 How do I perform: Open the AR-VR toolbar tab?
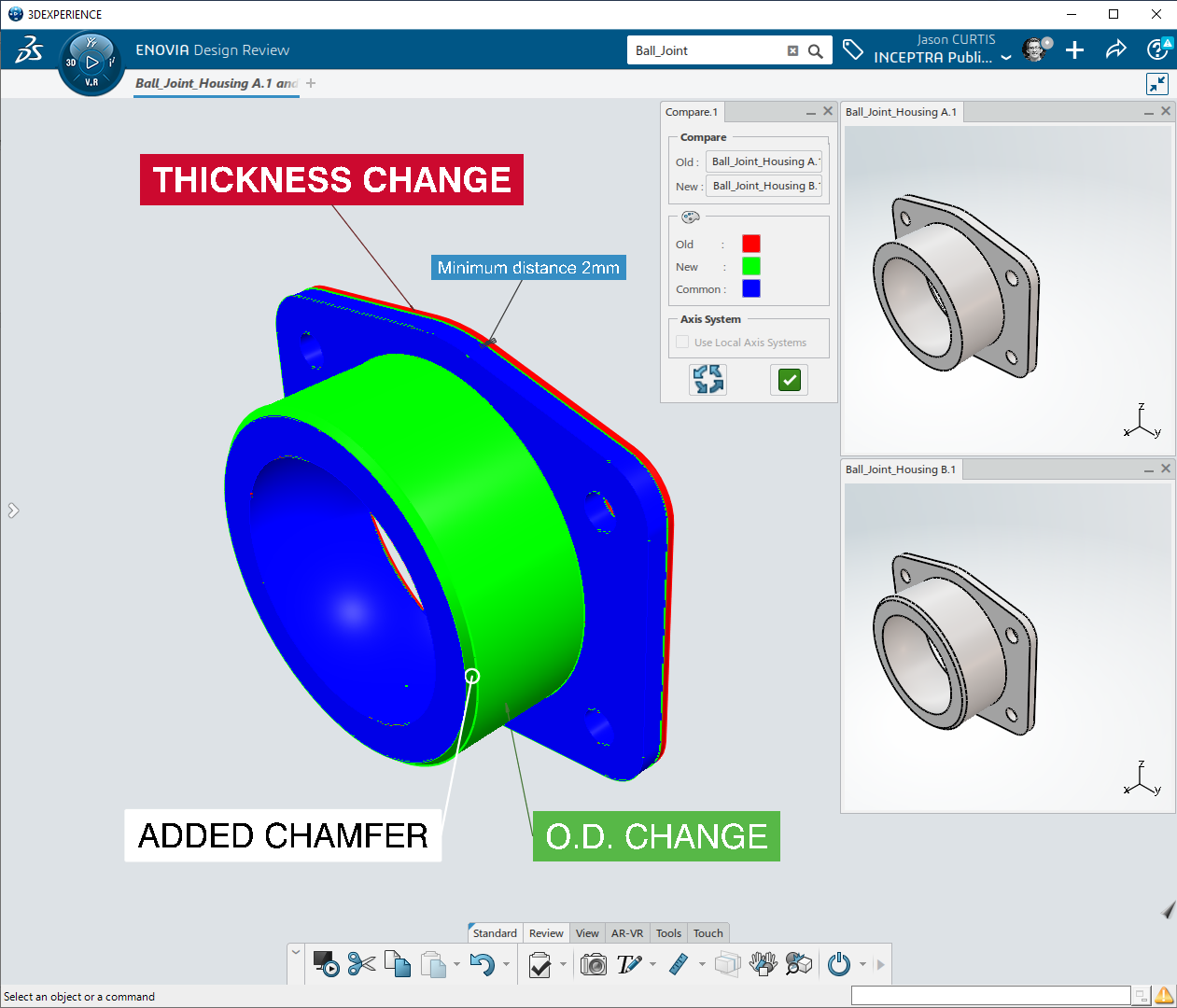tap(626, 933)
